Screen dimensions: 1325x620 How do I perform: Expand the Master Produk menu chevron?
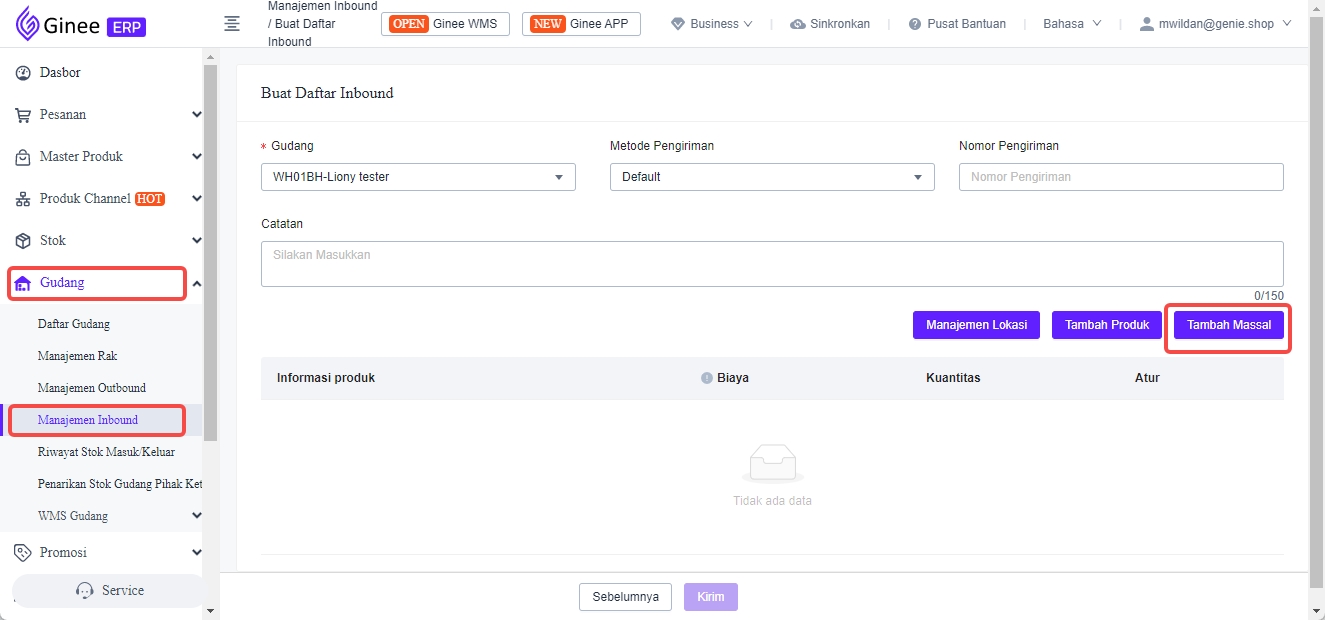196,157
